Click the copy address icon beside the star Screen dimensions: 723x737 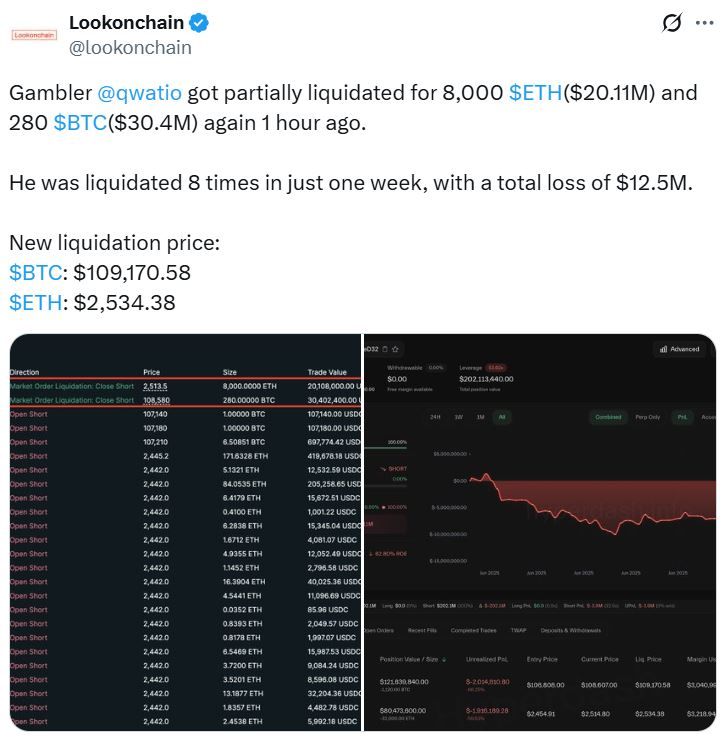point(382,349)
